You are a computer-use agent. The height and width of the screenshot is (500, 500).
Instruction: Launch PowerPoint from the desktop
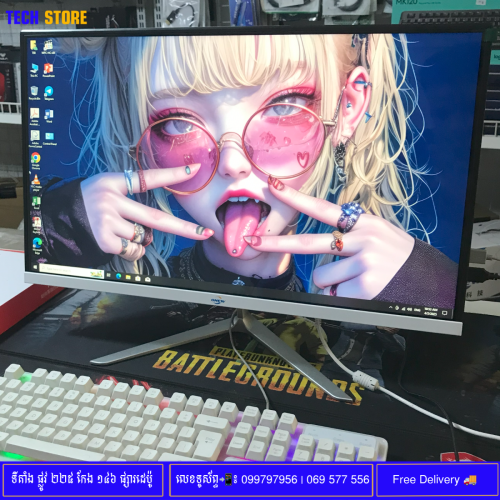point(49,70)
